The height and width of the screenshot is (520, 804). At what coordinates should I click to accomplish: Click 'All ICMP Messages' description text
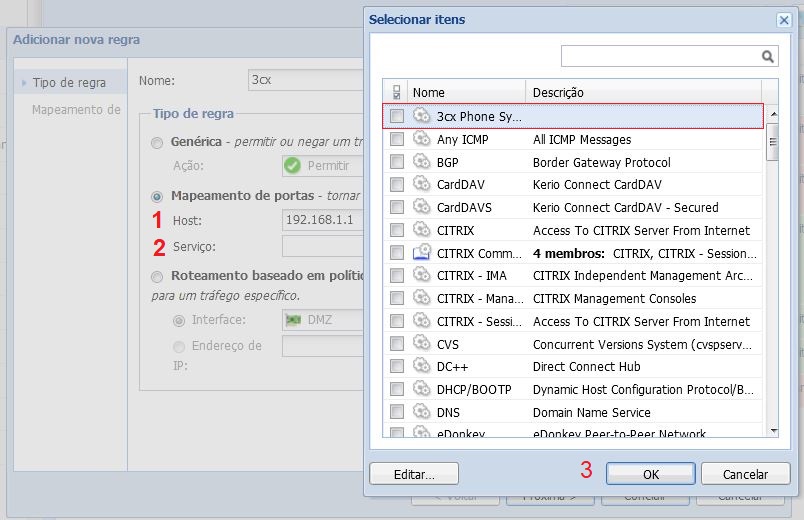coord(582,139)
